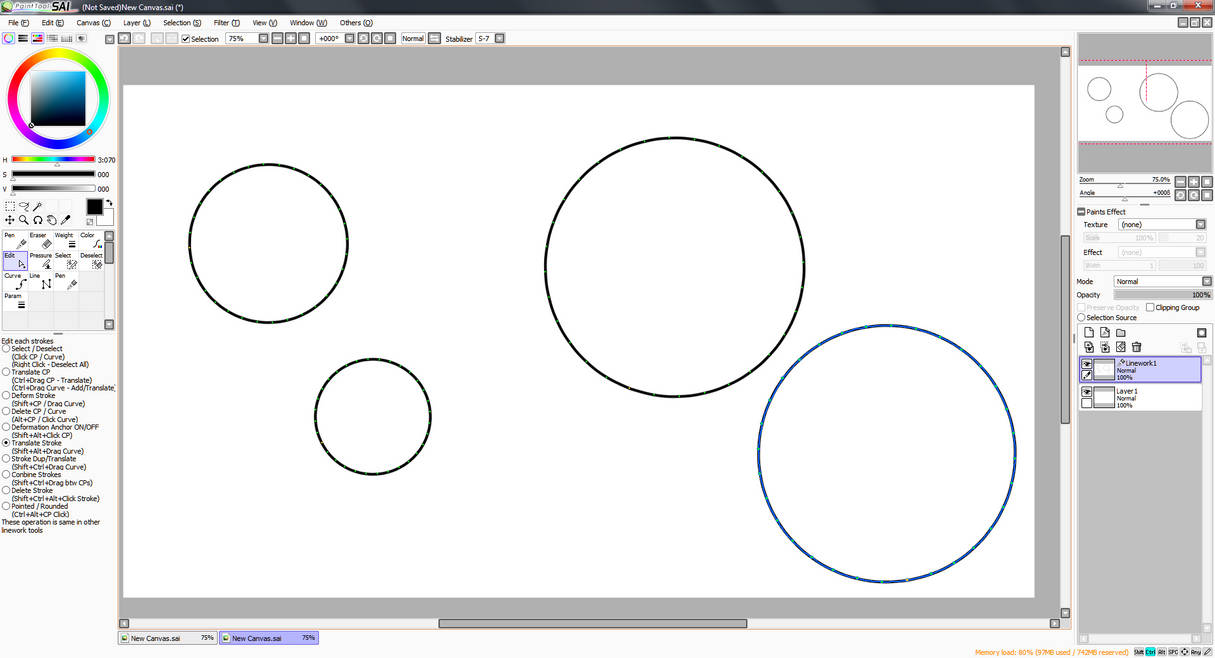Hide the Layer1 layer eye
Viewport: 1215px width, 658px height.
(x=1087, y=392)
